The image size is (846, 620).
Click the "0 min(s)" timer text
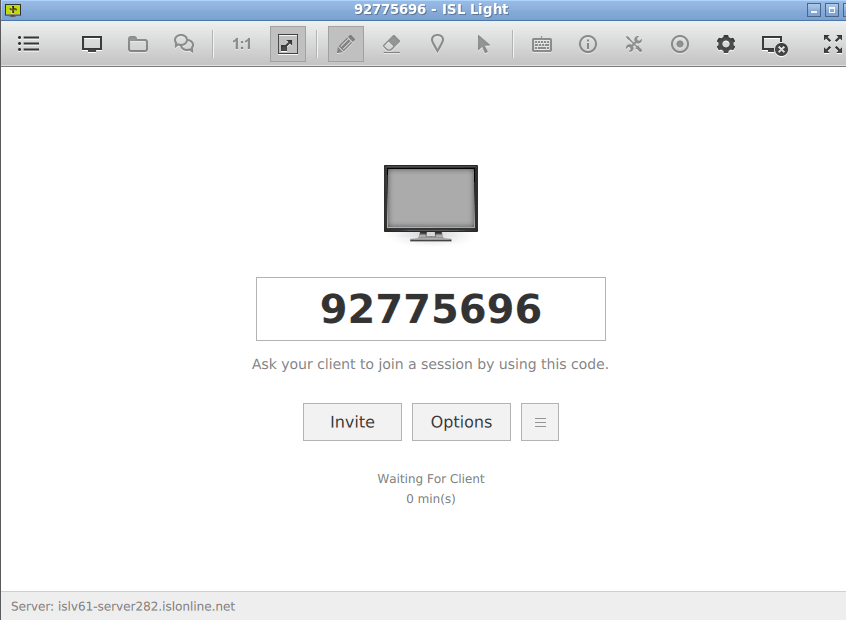point(431,499)
